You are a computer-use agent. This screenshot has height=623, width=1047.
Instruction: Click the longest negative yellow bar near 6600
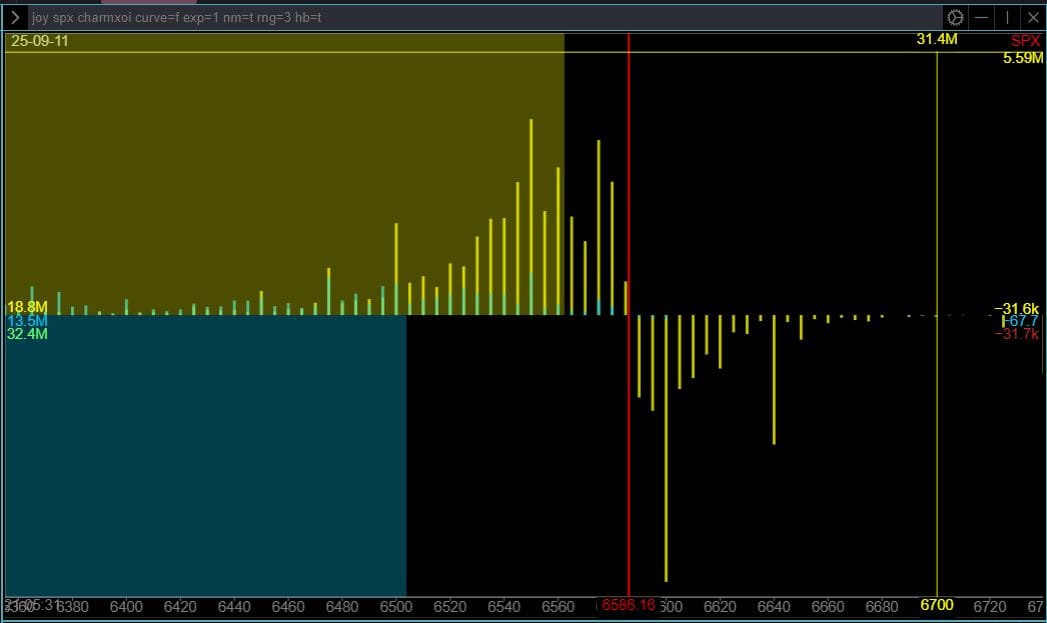[666, 450]
